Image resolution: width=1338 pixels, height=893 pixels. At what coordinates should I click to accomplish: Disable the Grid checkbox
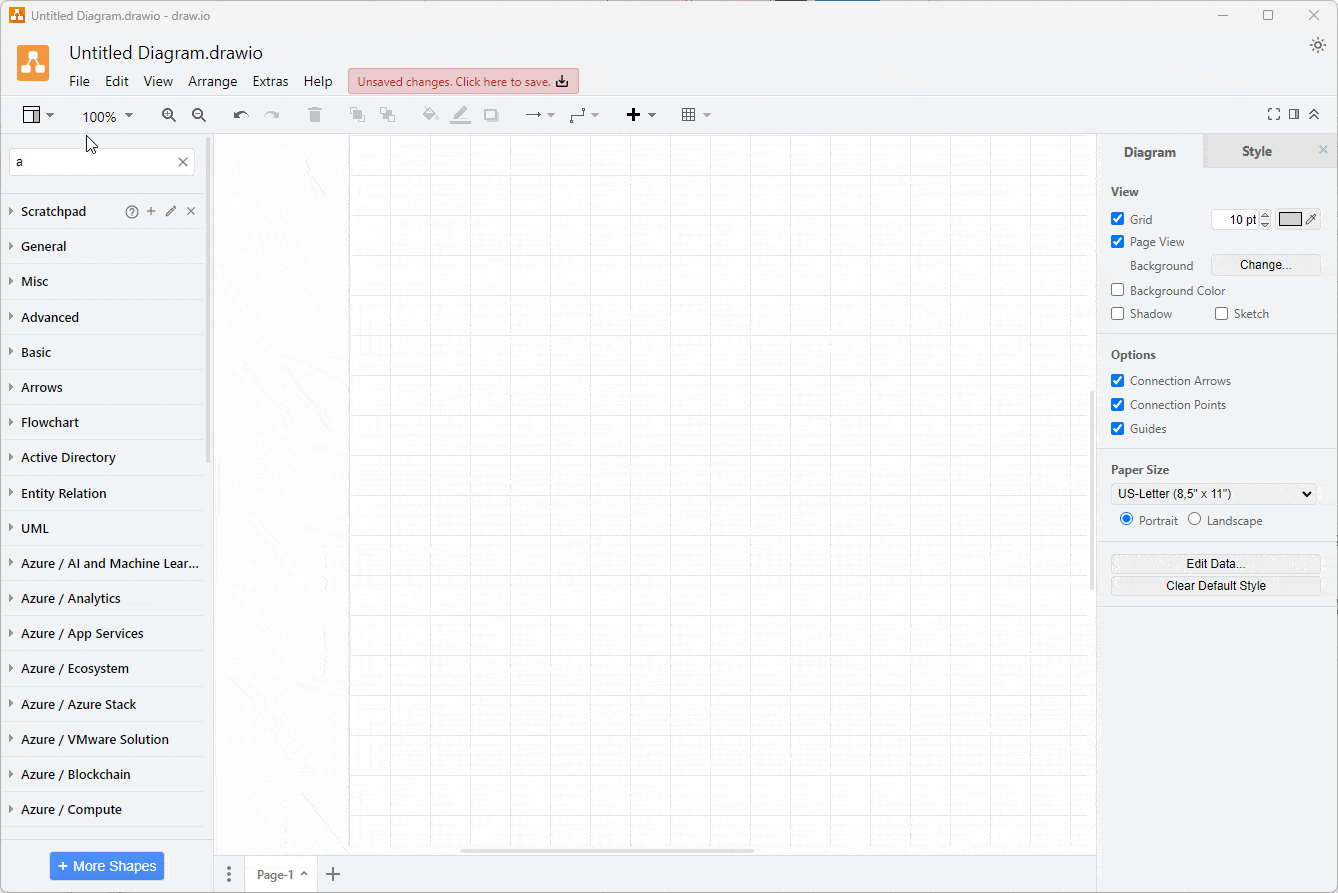[x=1117, y=218]
